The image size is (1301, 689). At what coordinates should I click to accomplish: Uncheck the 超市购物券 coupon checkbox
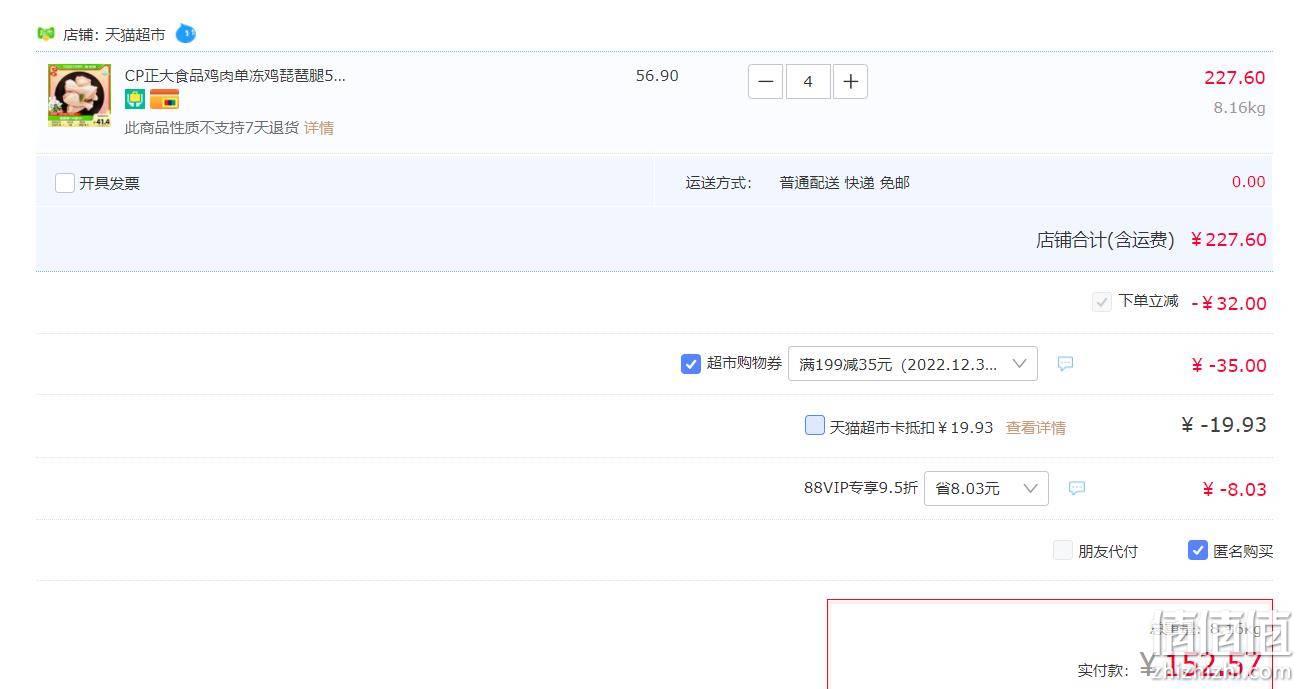691,364
